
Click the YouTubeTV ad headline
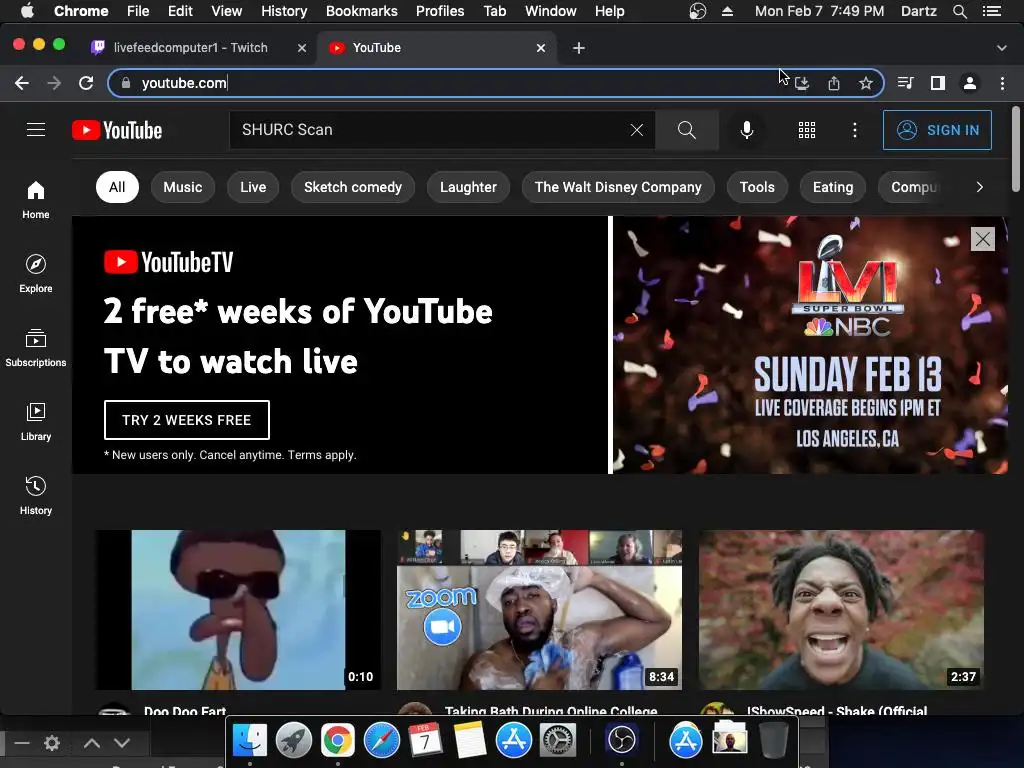[x=298, y=336]
